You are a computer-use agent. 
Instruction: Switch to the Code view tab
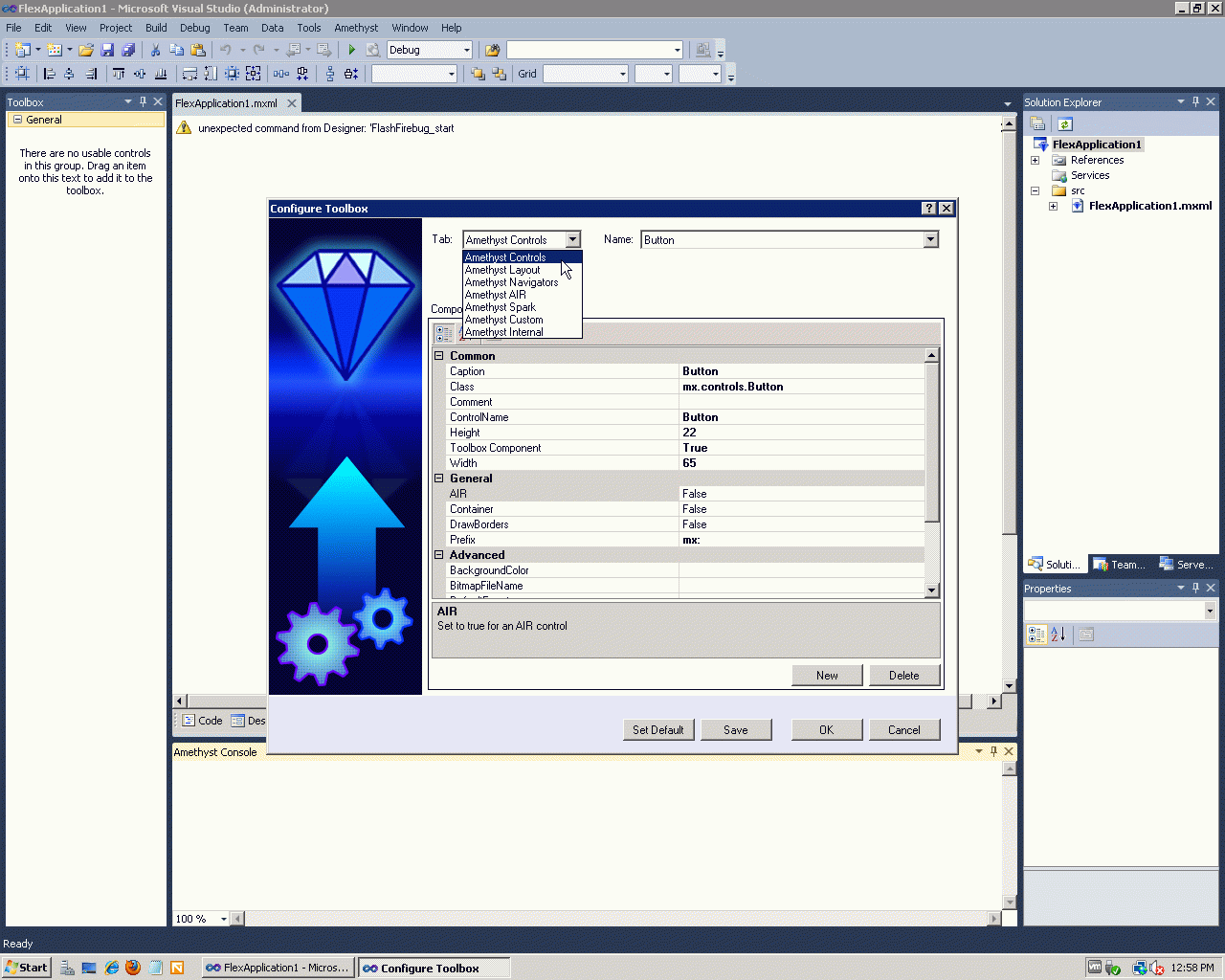tap(203, 721)
